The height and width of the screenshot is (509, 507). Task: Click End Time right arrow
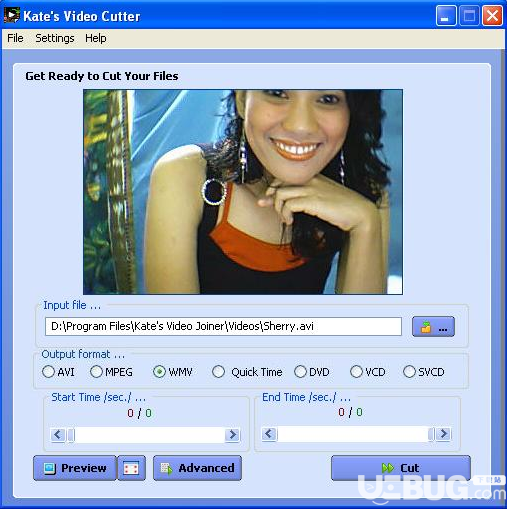tap(444, 434)
